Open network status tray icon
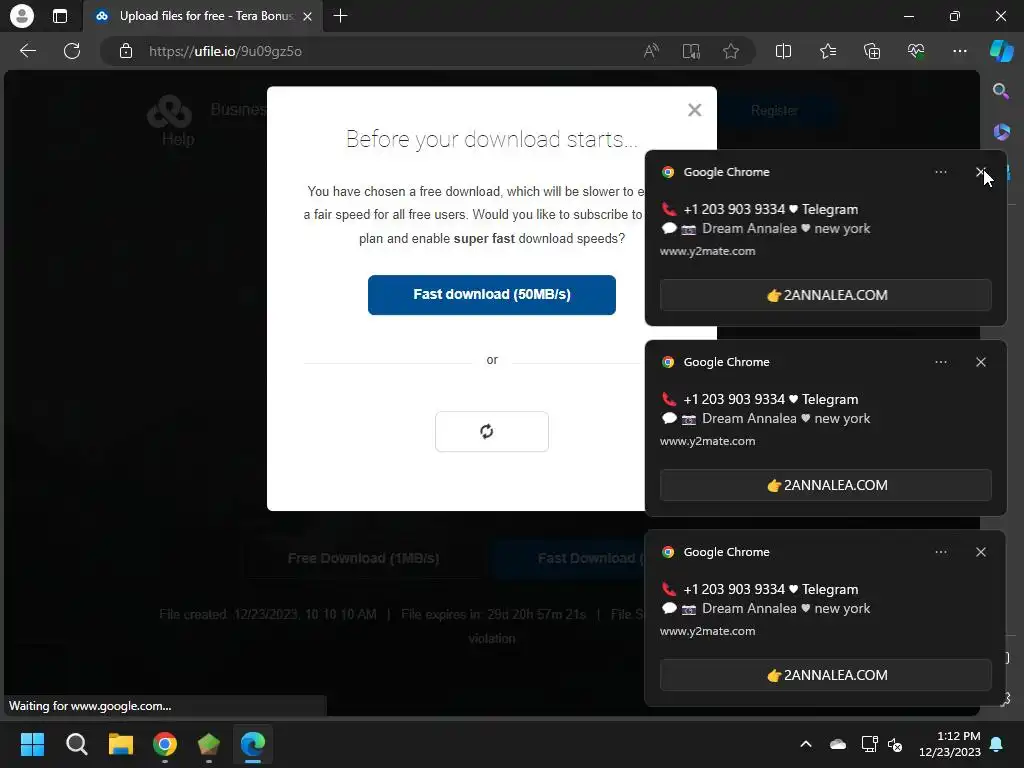The image size is (1024, 768). 869,744
